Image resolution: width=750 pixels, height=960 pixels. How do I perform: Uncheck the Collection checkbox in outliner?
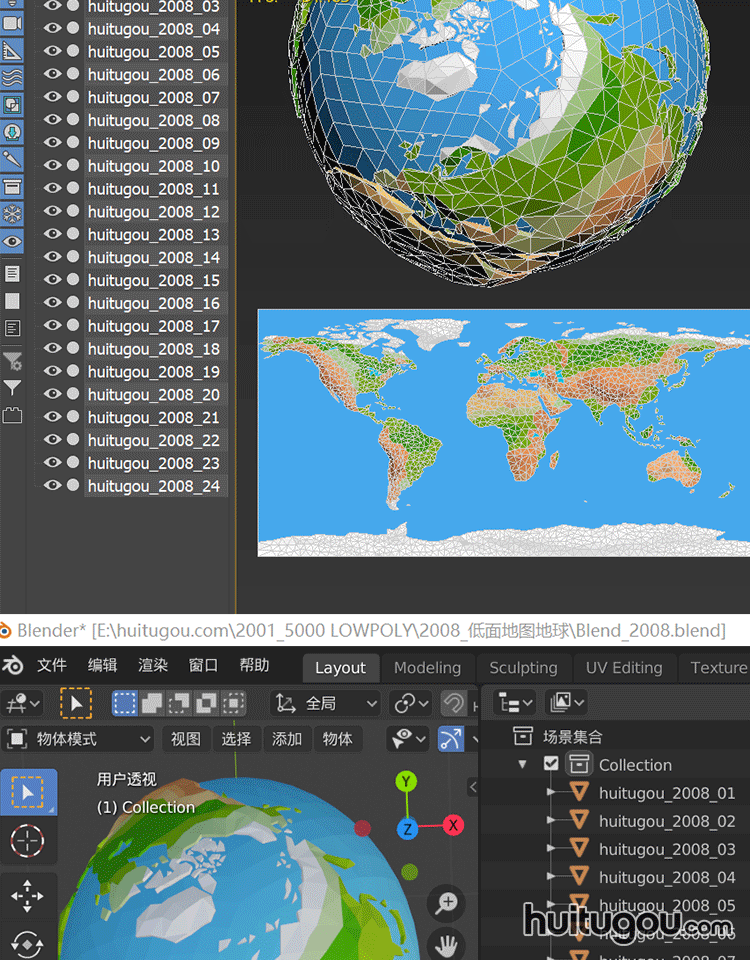coord(551,764)
